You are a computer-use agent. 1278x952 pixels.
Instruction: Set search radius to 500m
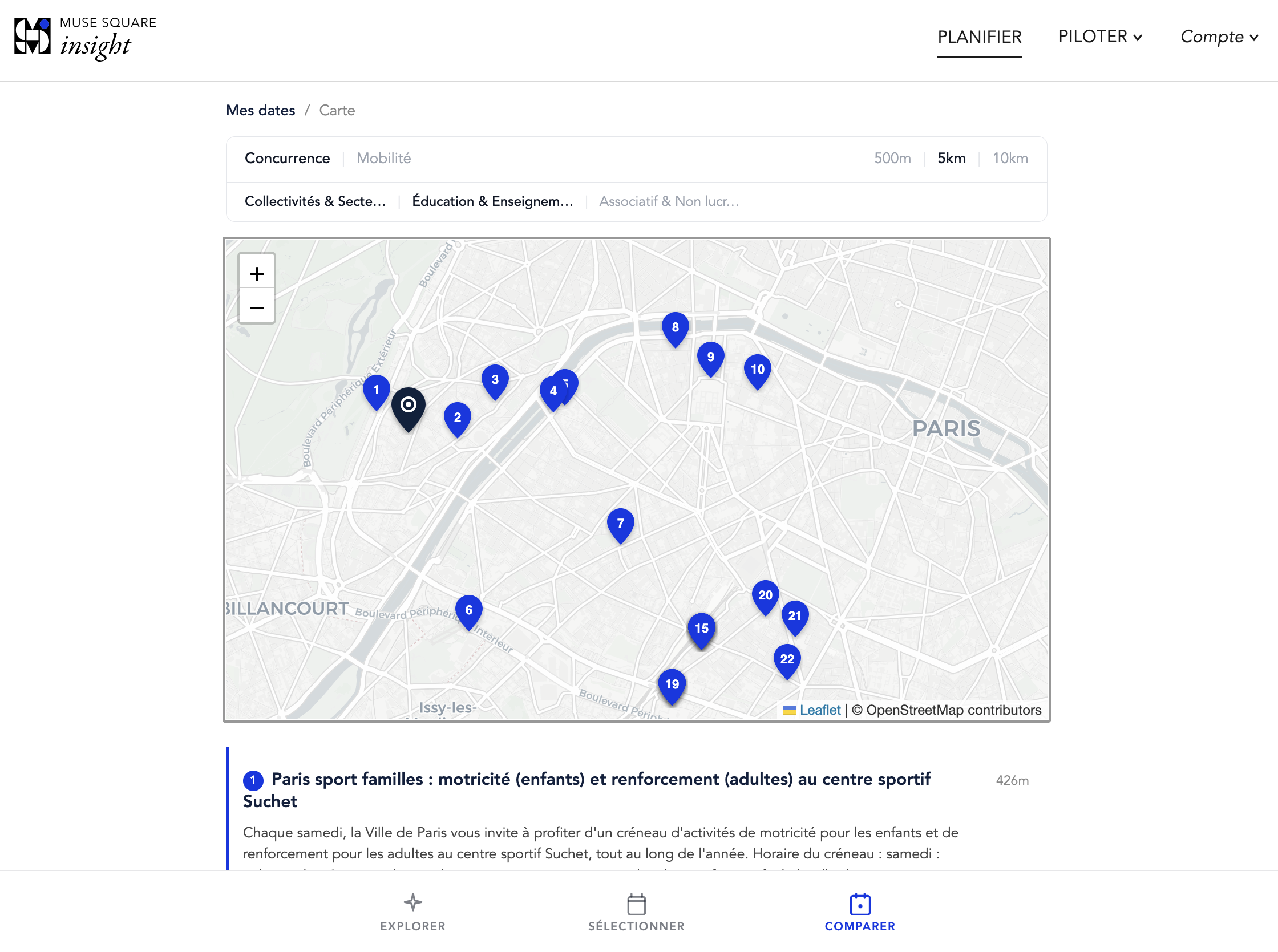tap(892, 158)
